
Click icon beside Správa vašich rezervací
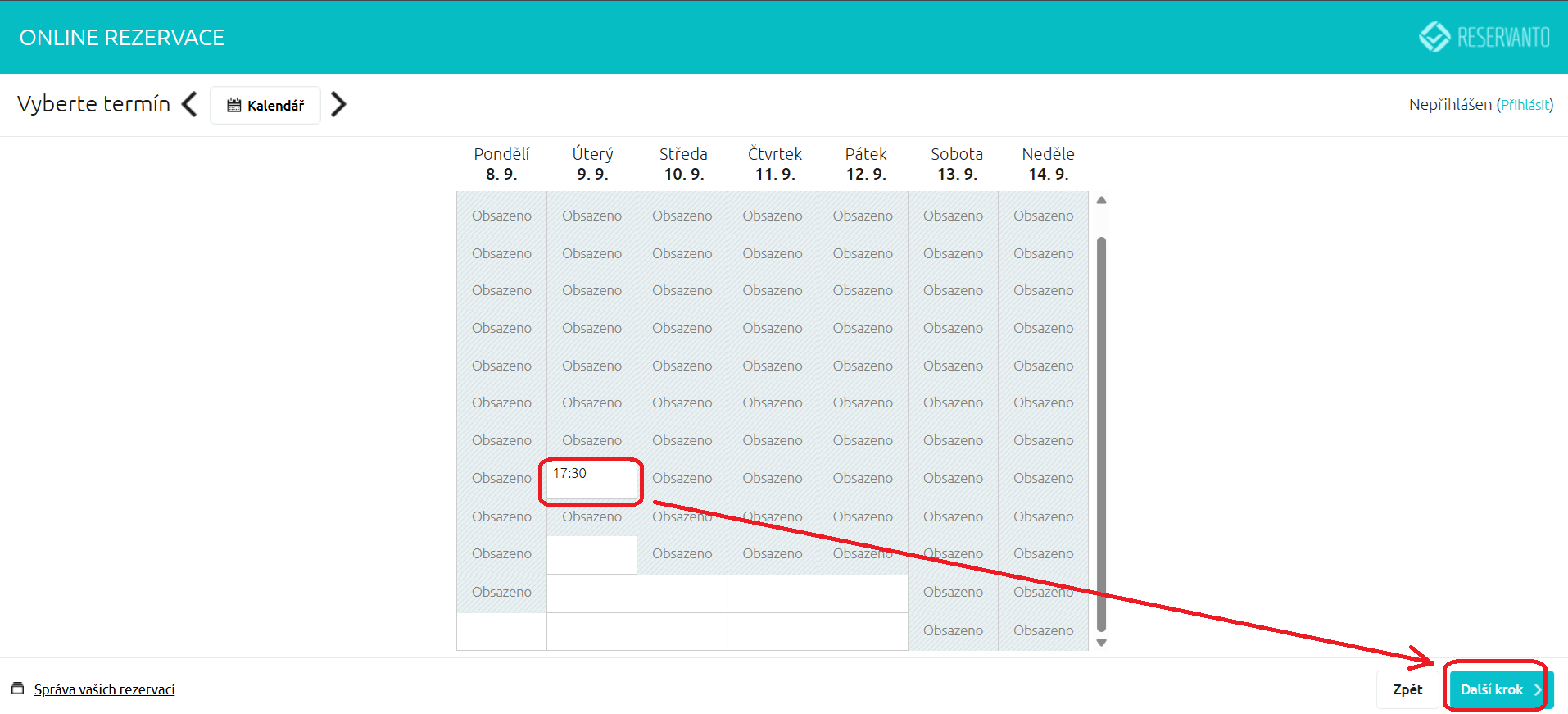point(18,689)
